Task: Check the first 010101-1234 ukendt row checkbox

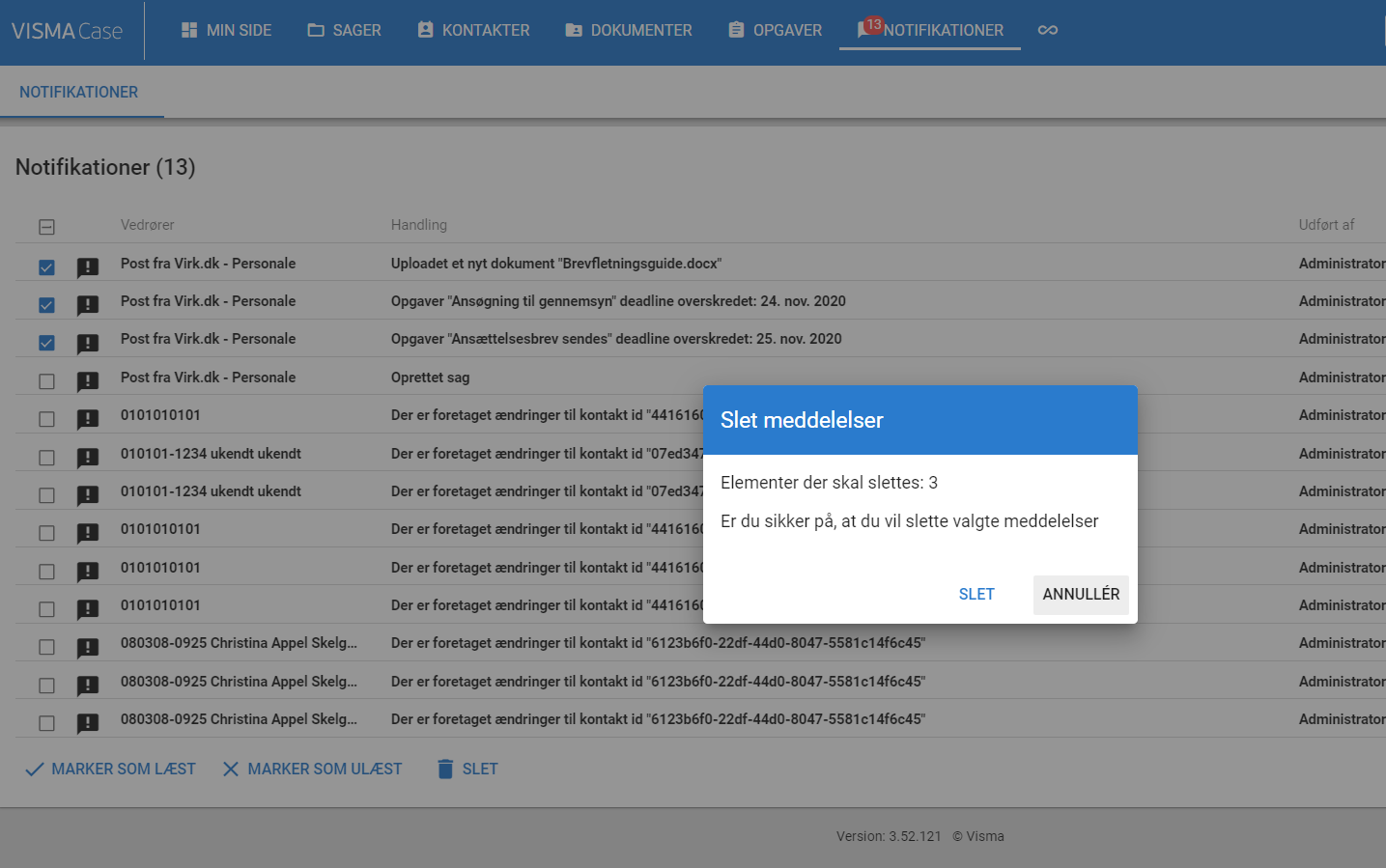Action: (46, 458)
